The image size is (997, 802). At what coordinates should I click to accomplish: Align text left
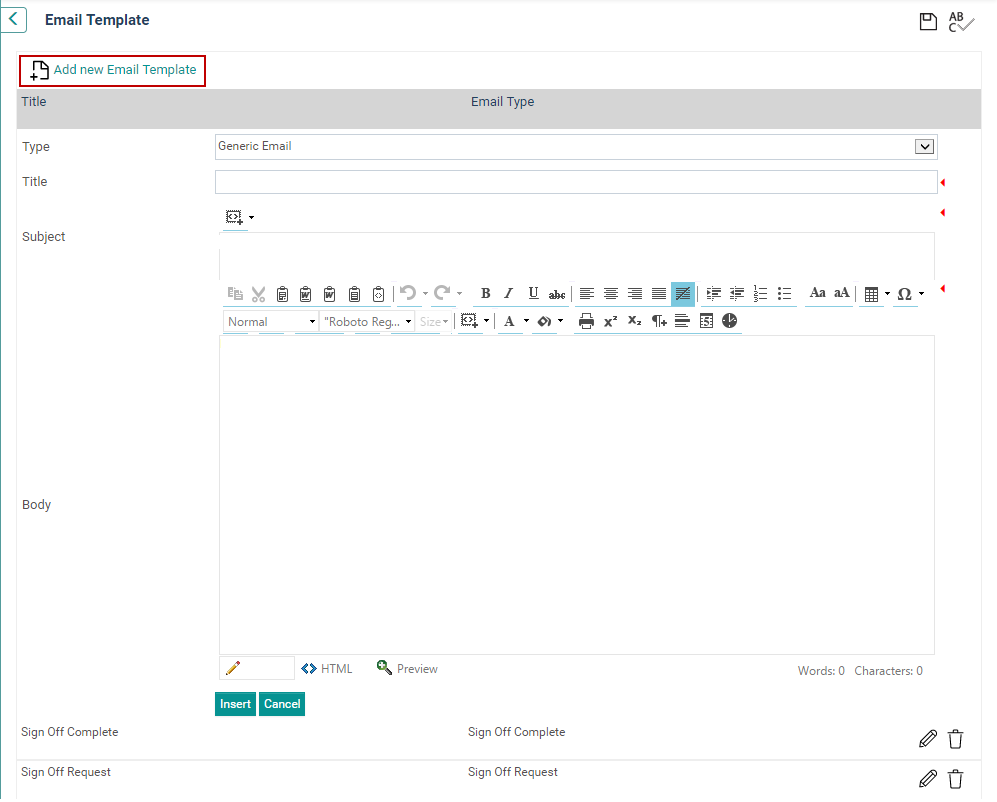[x=586, y=294]
